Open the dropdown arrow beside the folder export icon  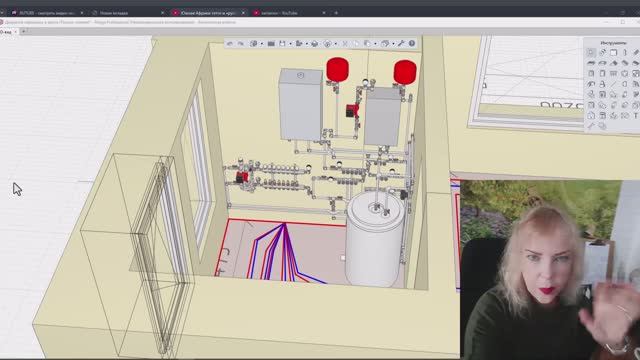307,44
